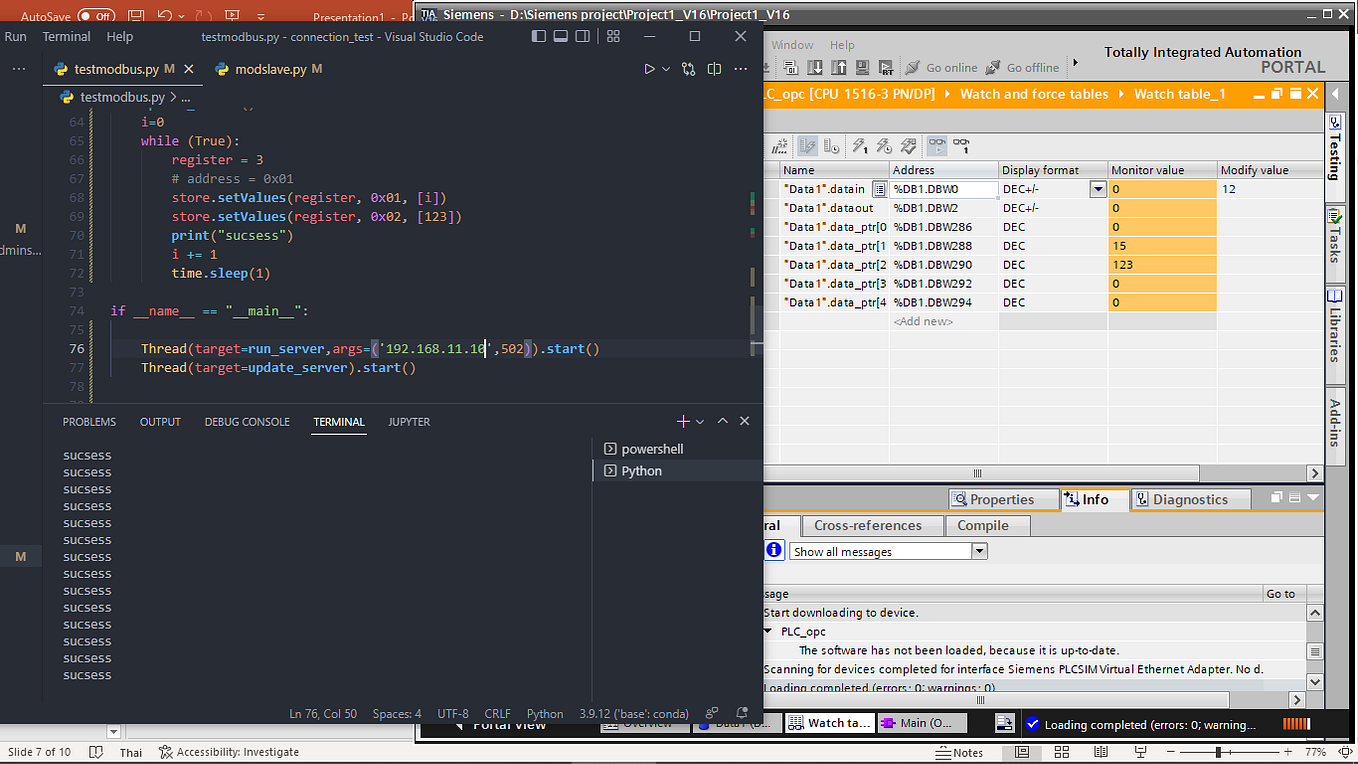Image resolution: width=1358 pixels, height=764 pixels.
Task: Toggle VS Code bottom panel layout
Action: point(560,36)
